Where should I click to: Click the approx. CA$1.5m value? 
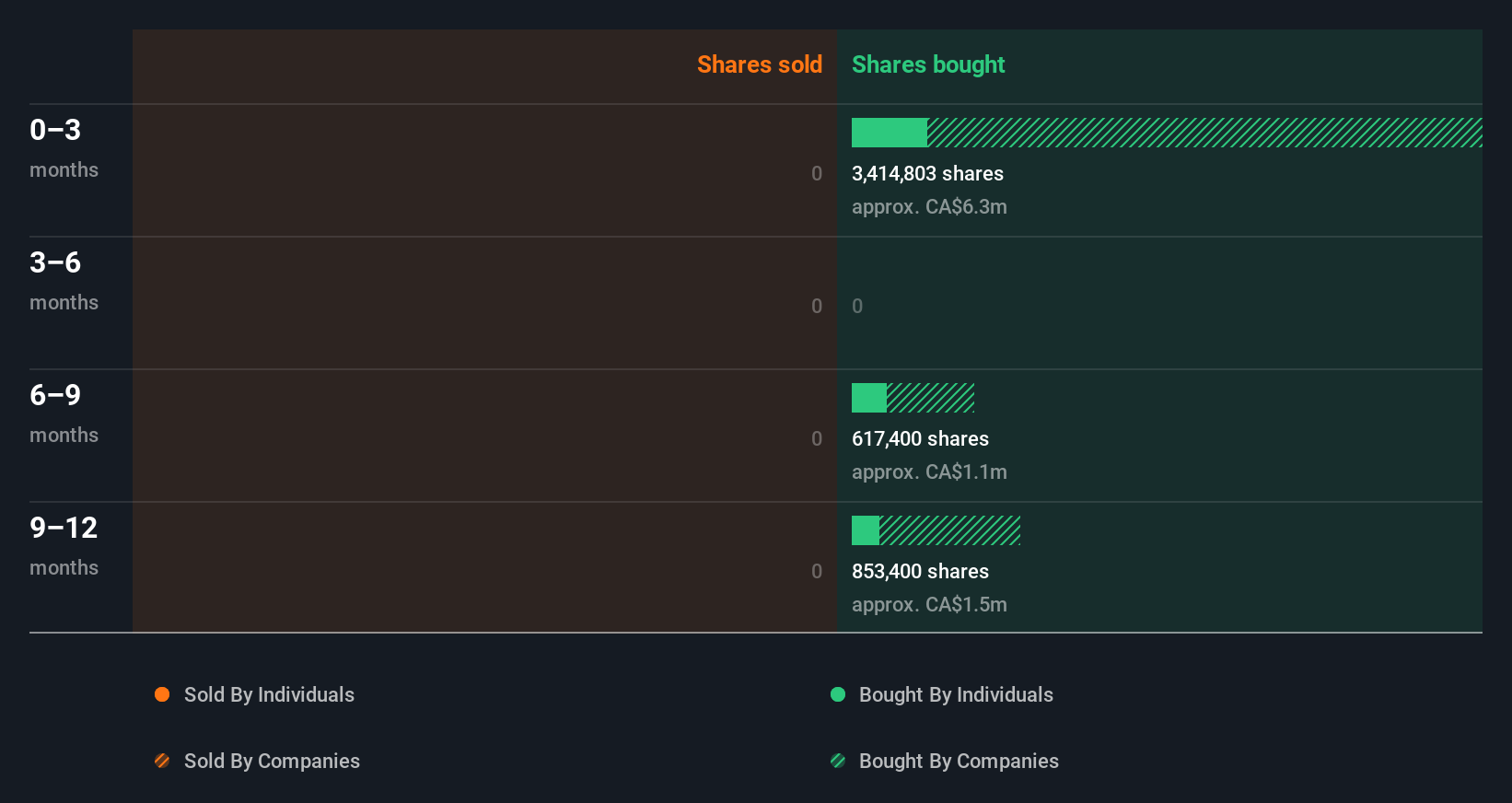tap(929, 604)
